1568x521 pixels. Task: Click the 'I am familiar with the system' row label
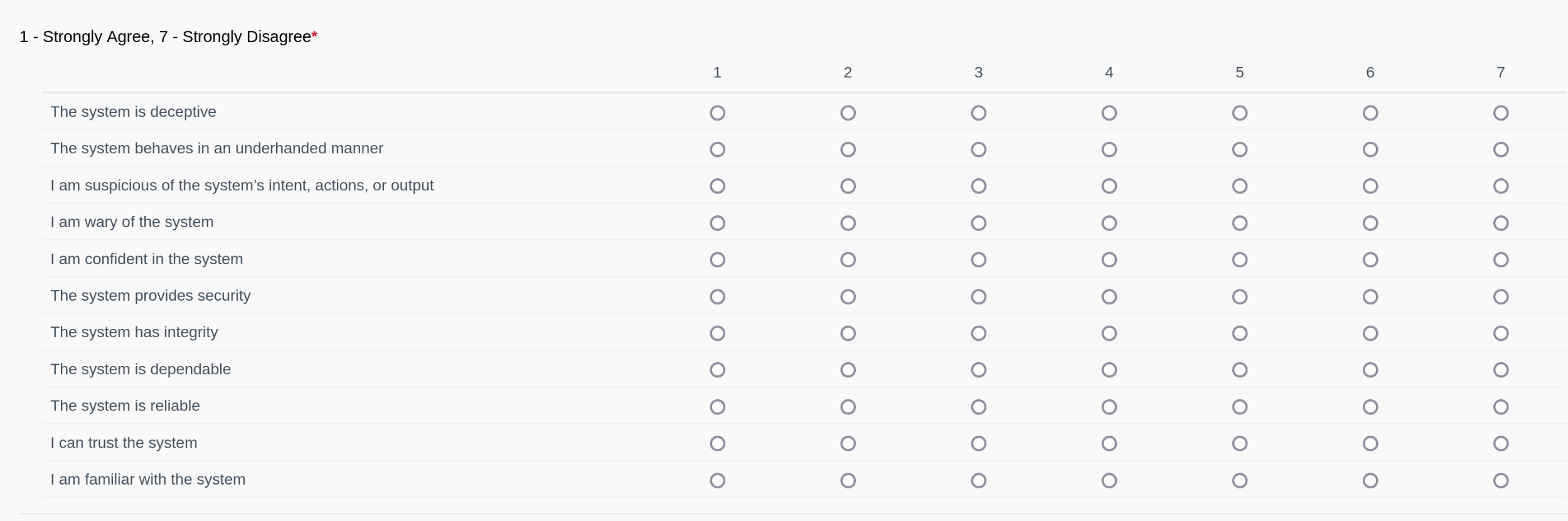(x=148, y=480)
